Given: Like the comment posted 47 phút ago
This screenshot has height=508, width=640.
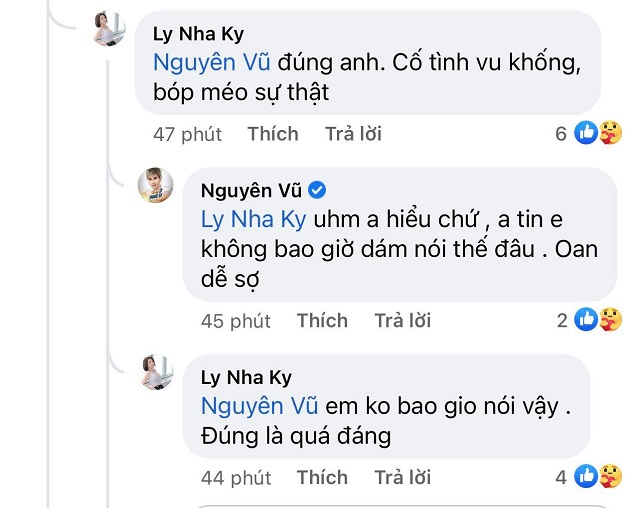Looking at the screenshot, I should tap(272, 133).
